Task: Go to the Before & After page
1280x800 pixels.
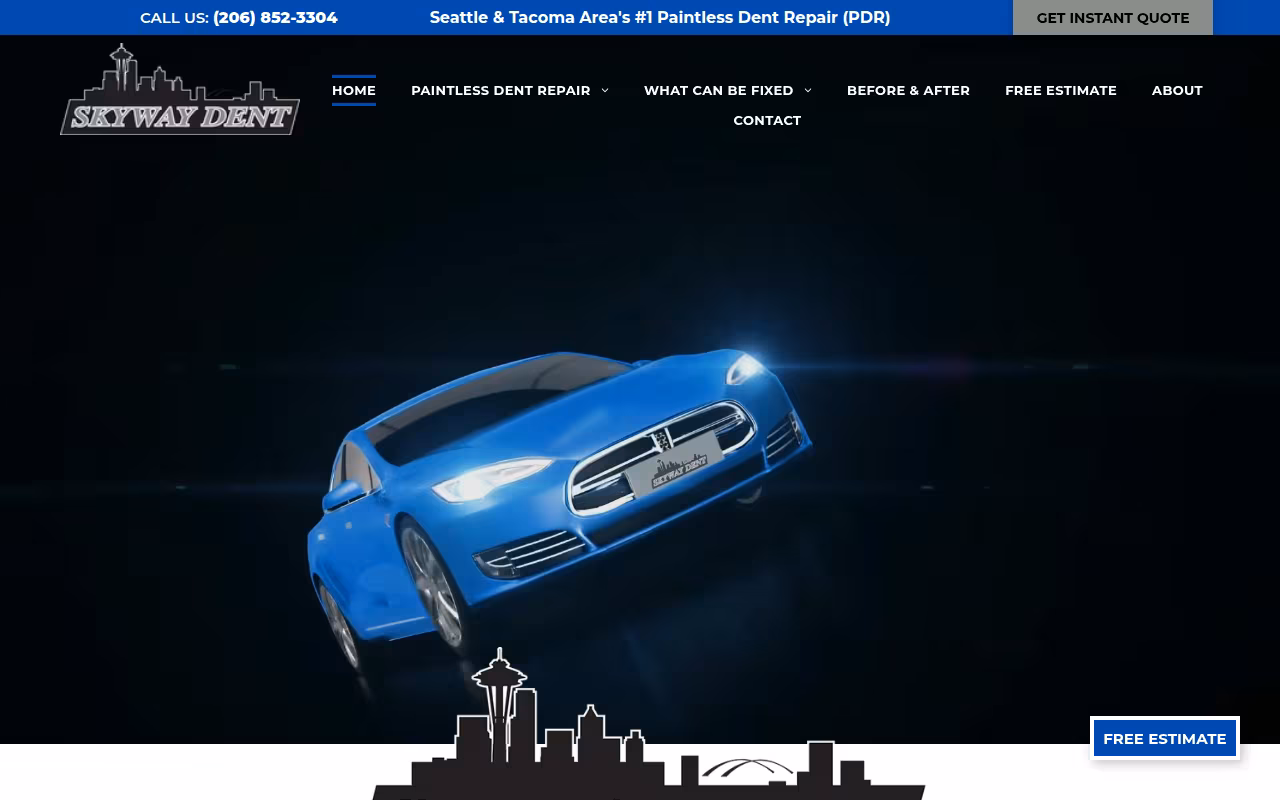Action: tap(908, 90)
